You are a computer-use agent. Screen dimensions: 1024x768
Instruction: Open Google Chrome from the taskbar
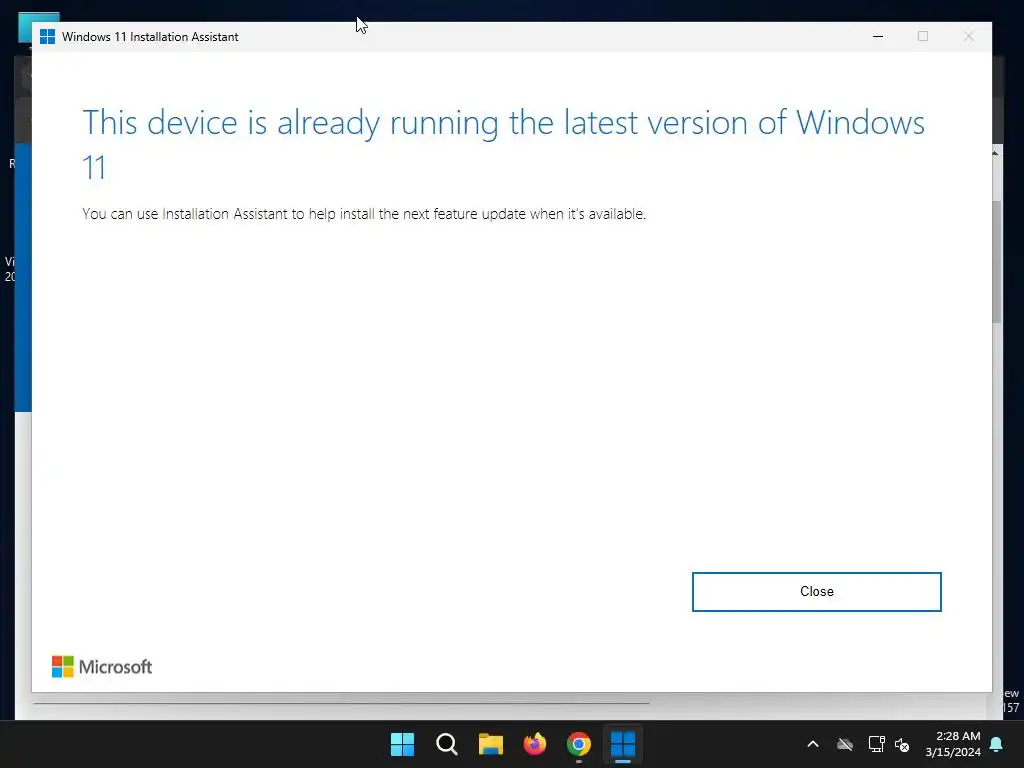coord(579,744)
